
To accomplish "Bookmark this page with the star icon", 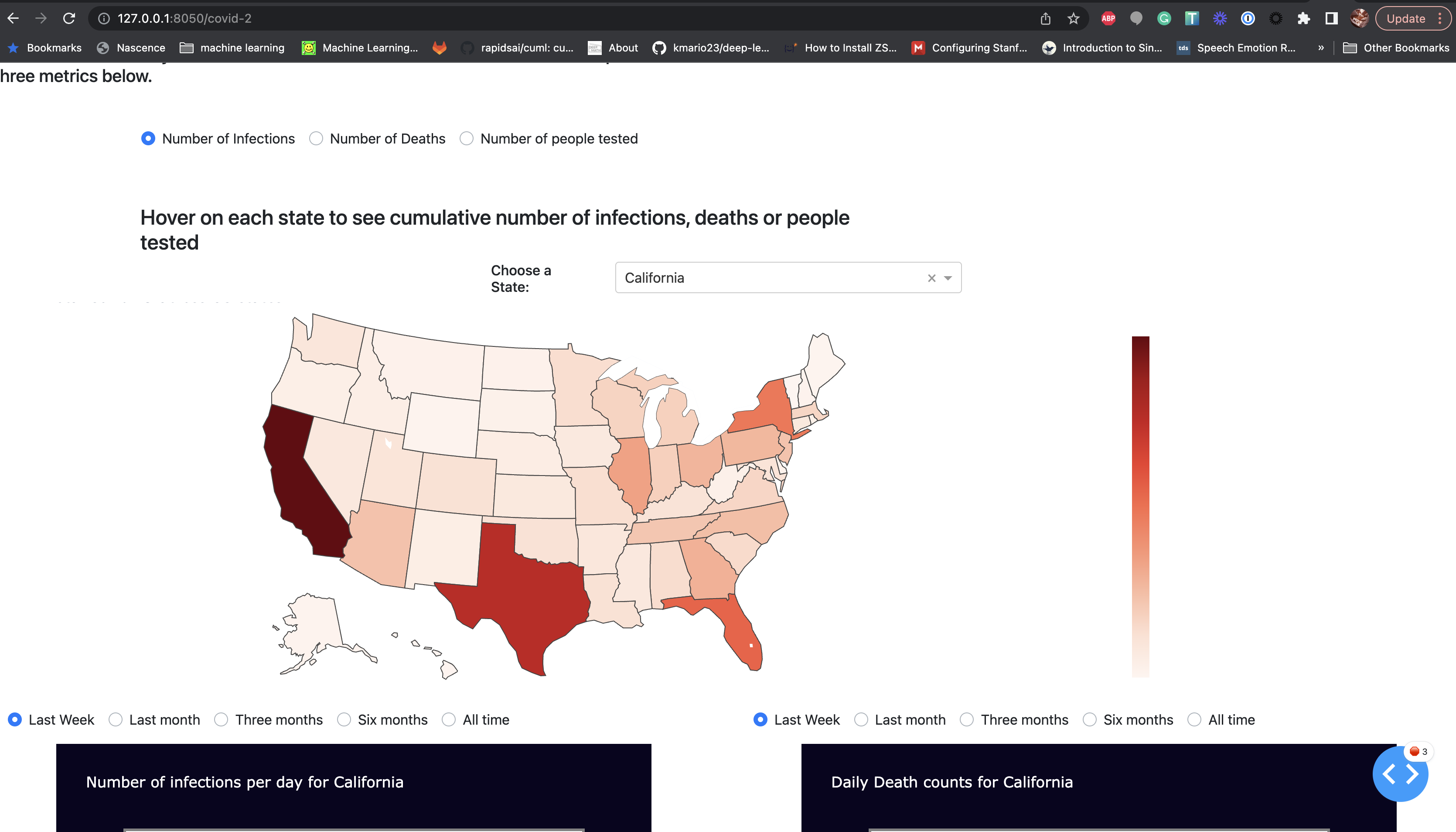I will pyautogui.click(x=1074, y=18).
